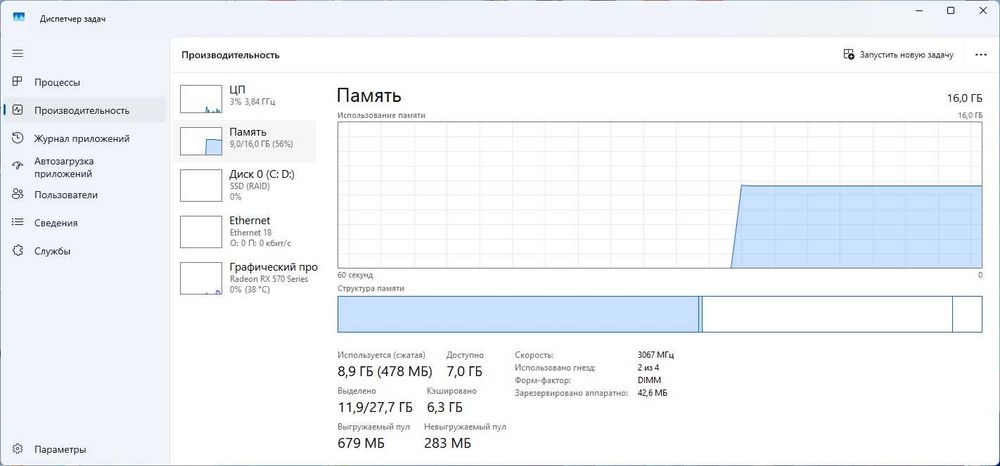This screenshot has width=1000, height=466.
Task: Click the Использование памяти label
Action: click(381, 115)
